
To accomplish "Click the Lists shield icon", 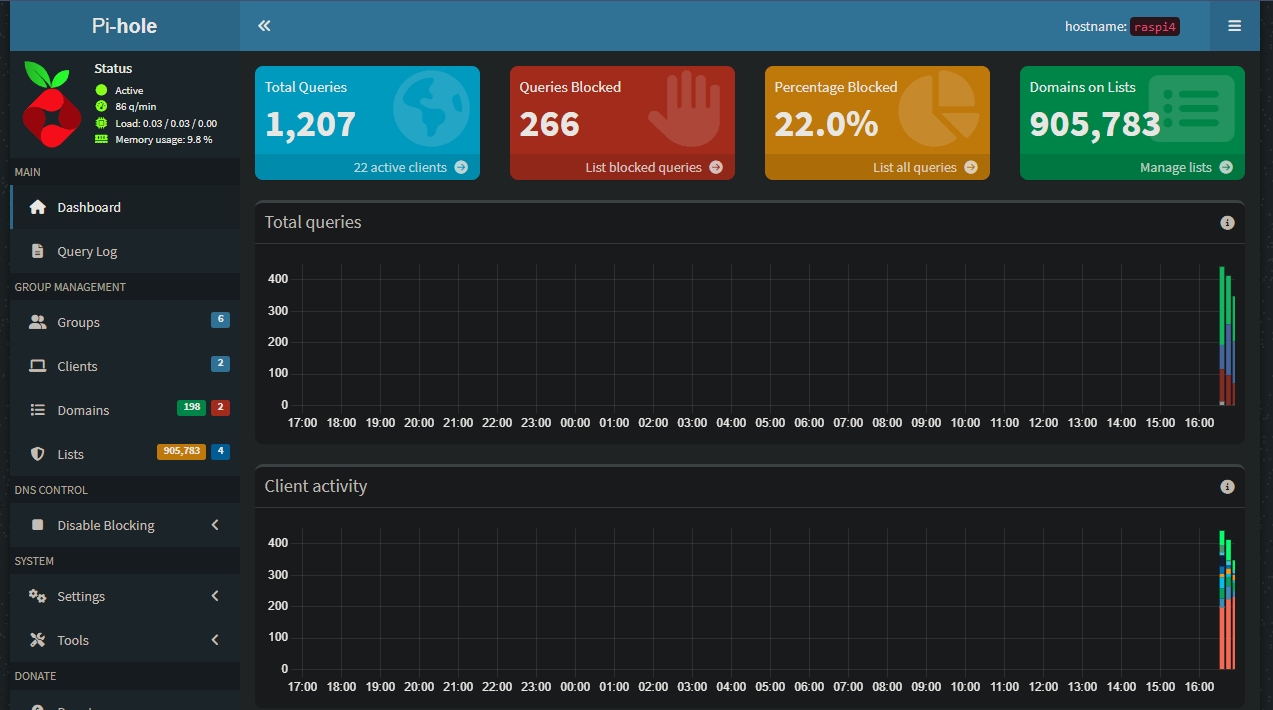I will point(37,453).
